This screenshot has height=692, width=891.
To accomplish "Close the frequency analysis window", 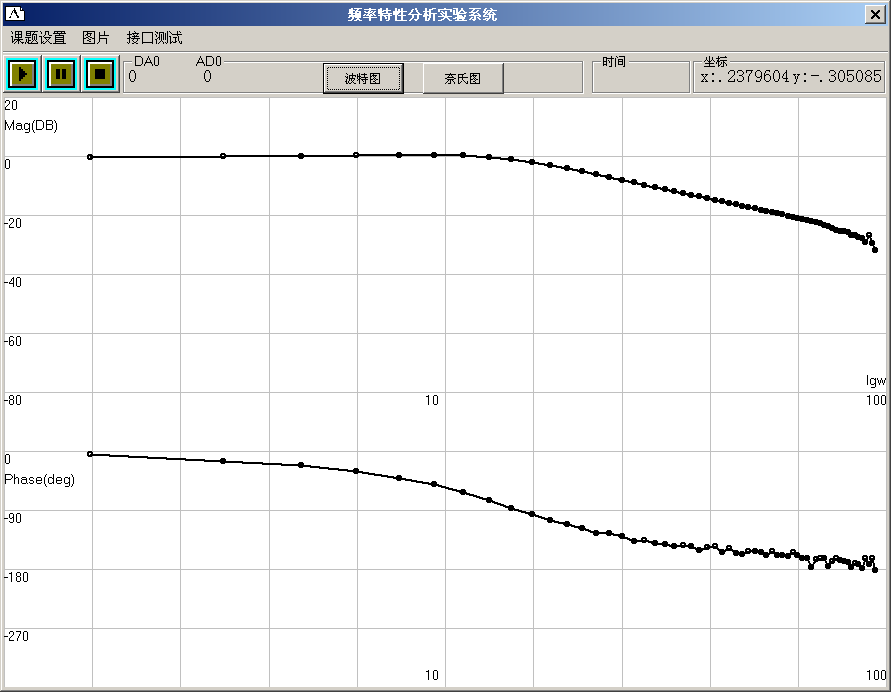I will [876, 14].
